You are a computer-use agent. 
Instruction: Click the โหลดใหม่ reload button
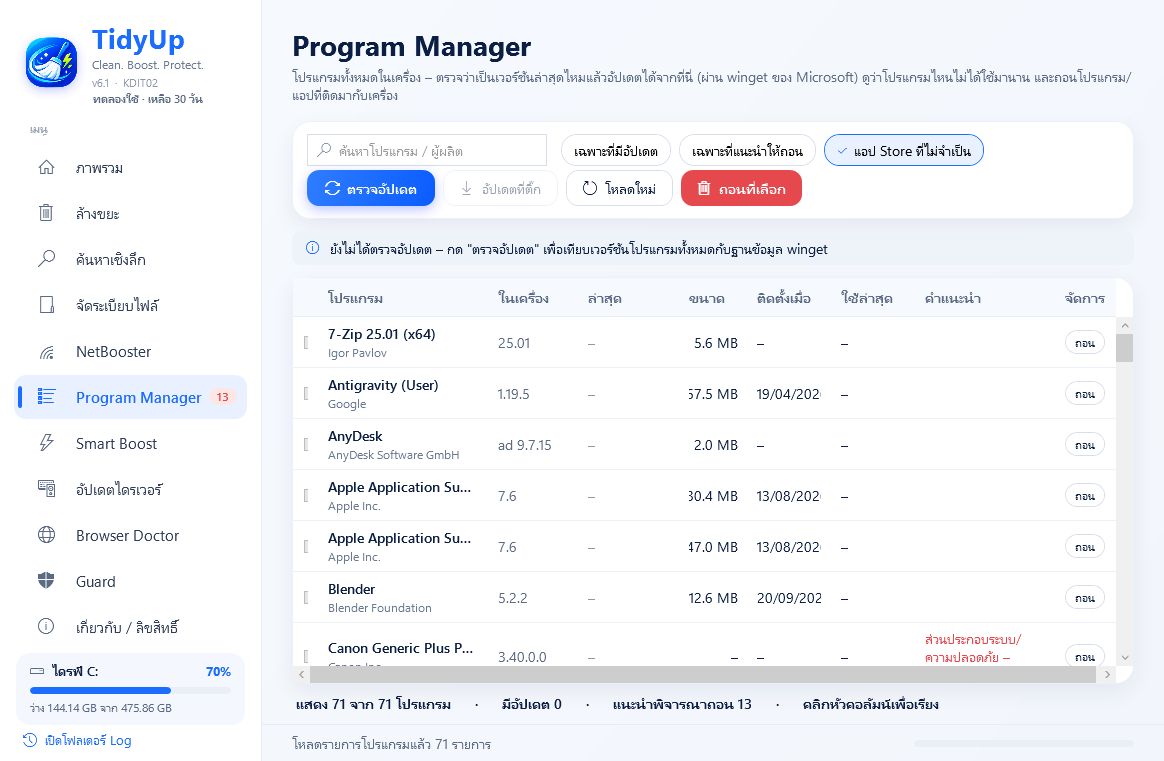(x=619, y=189)
